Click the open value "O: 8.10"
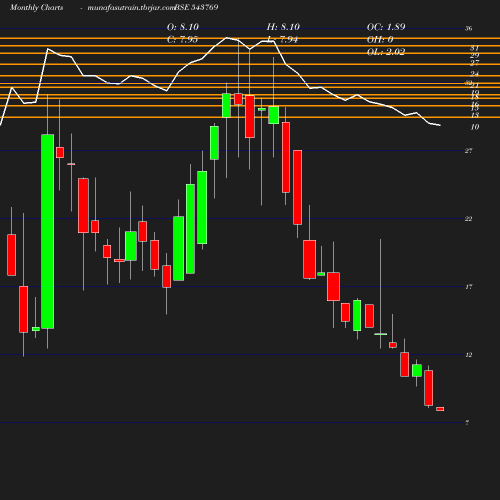The height and width of the screenshot is (500, 500). (183, 27)
